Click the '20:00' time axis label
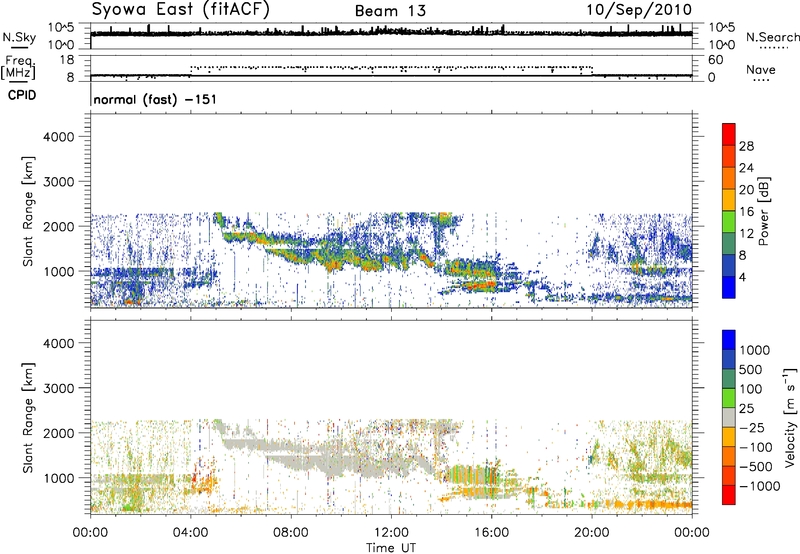The width and height of the screenshot is (800, 554). coord(592,533)
